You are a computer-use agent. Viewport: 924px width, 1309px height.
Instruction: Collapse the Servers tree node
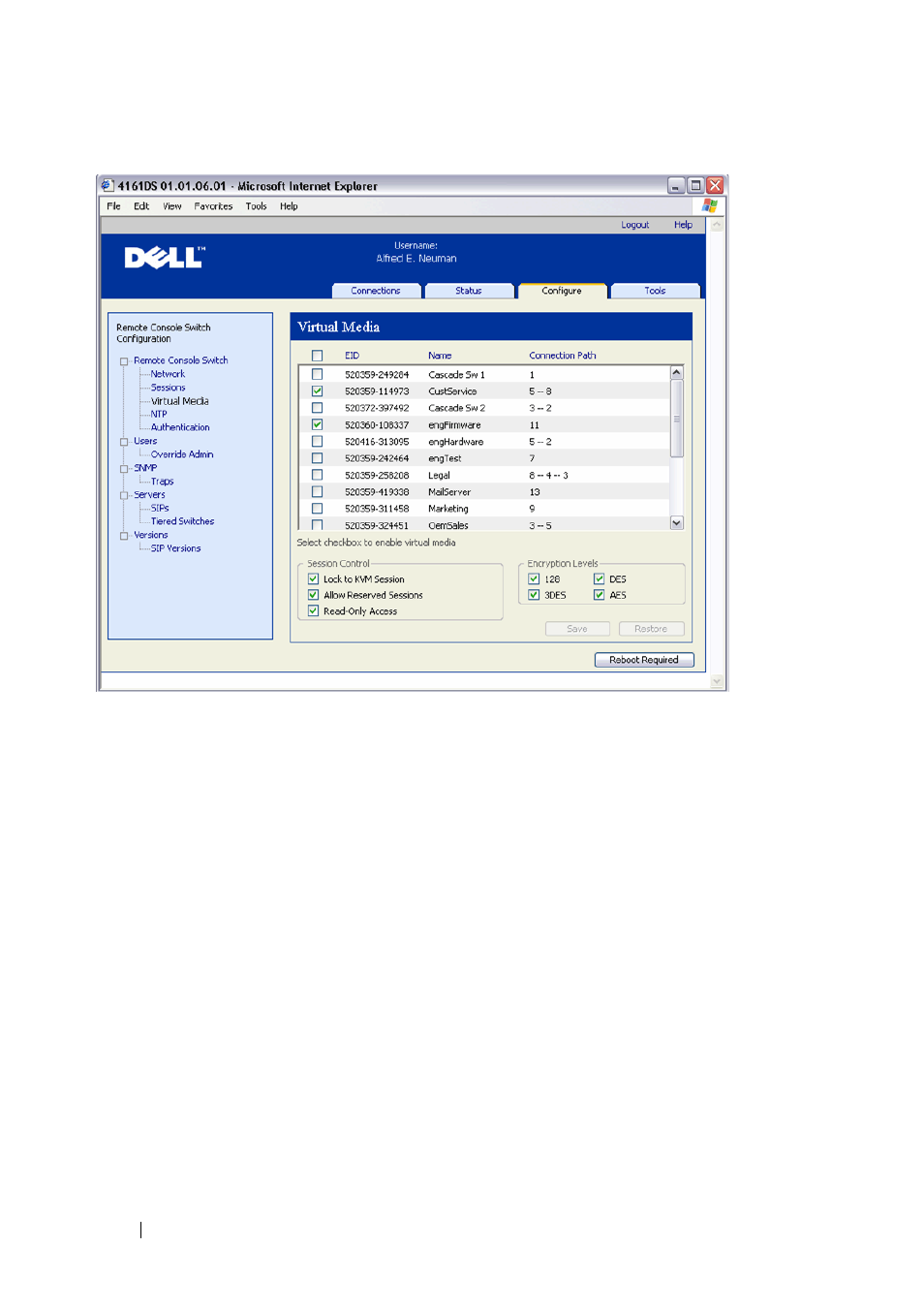point(124,495)
